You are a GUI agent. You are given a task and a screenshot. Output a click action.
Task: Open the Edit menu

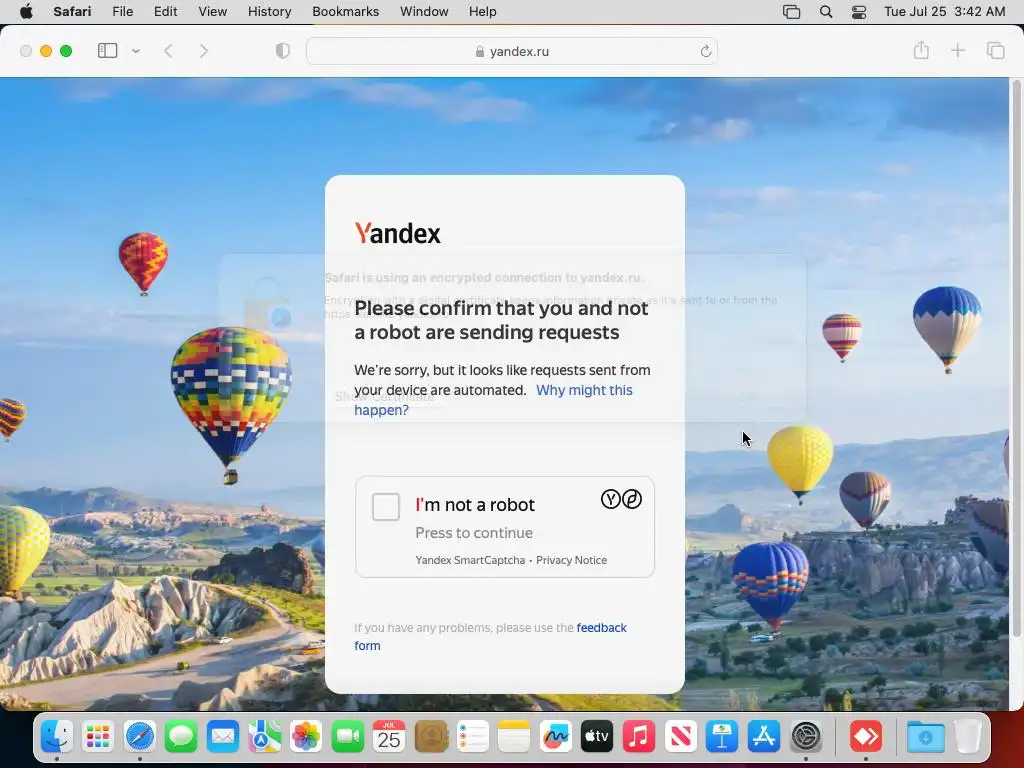[165, 12]
